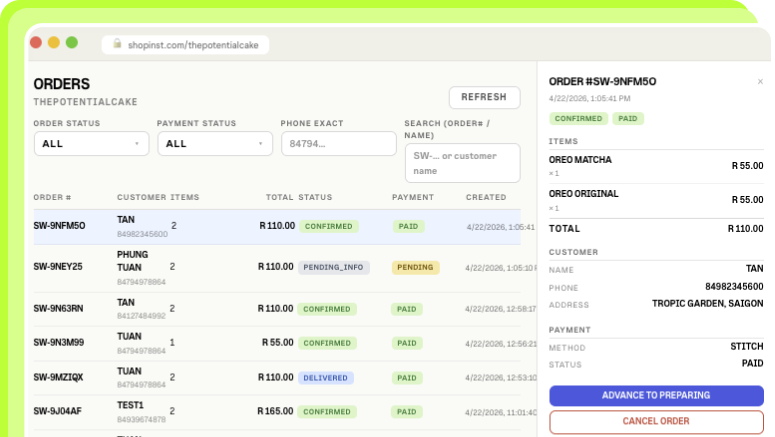Click the ORDER #SW-9NFM5O panel title
This screenshot has height=437, width=775.
(603, 82)
